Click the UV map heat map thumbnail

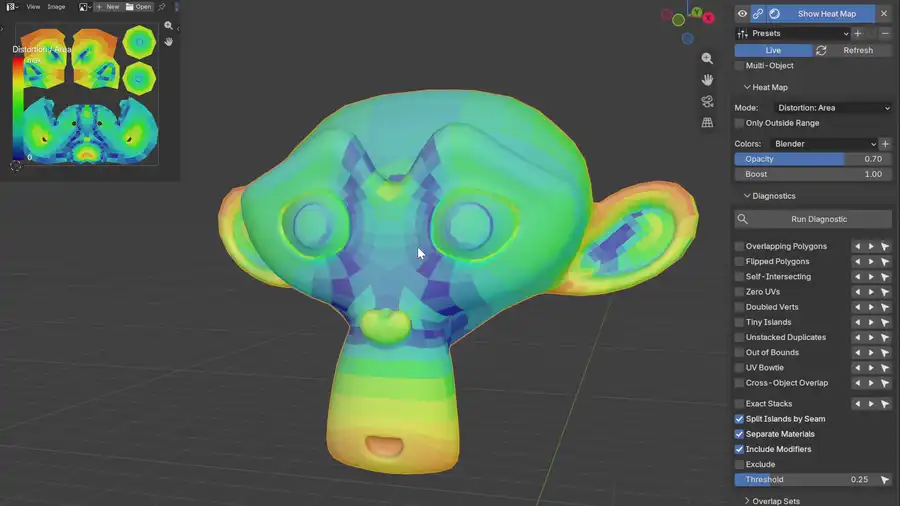tap(86, 95)
